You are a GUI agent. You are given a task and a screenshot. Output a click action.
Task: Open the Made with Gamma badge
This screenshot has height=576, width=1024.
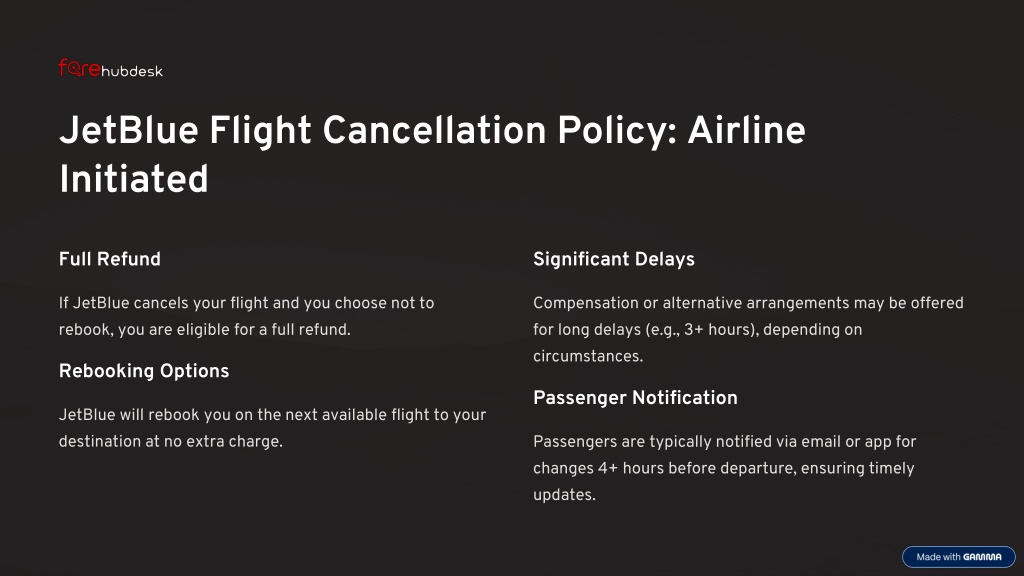[x=959, y=557]
